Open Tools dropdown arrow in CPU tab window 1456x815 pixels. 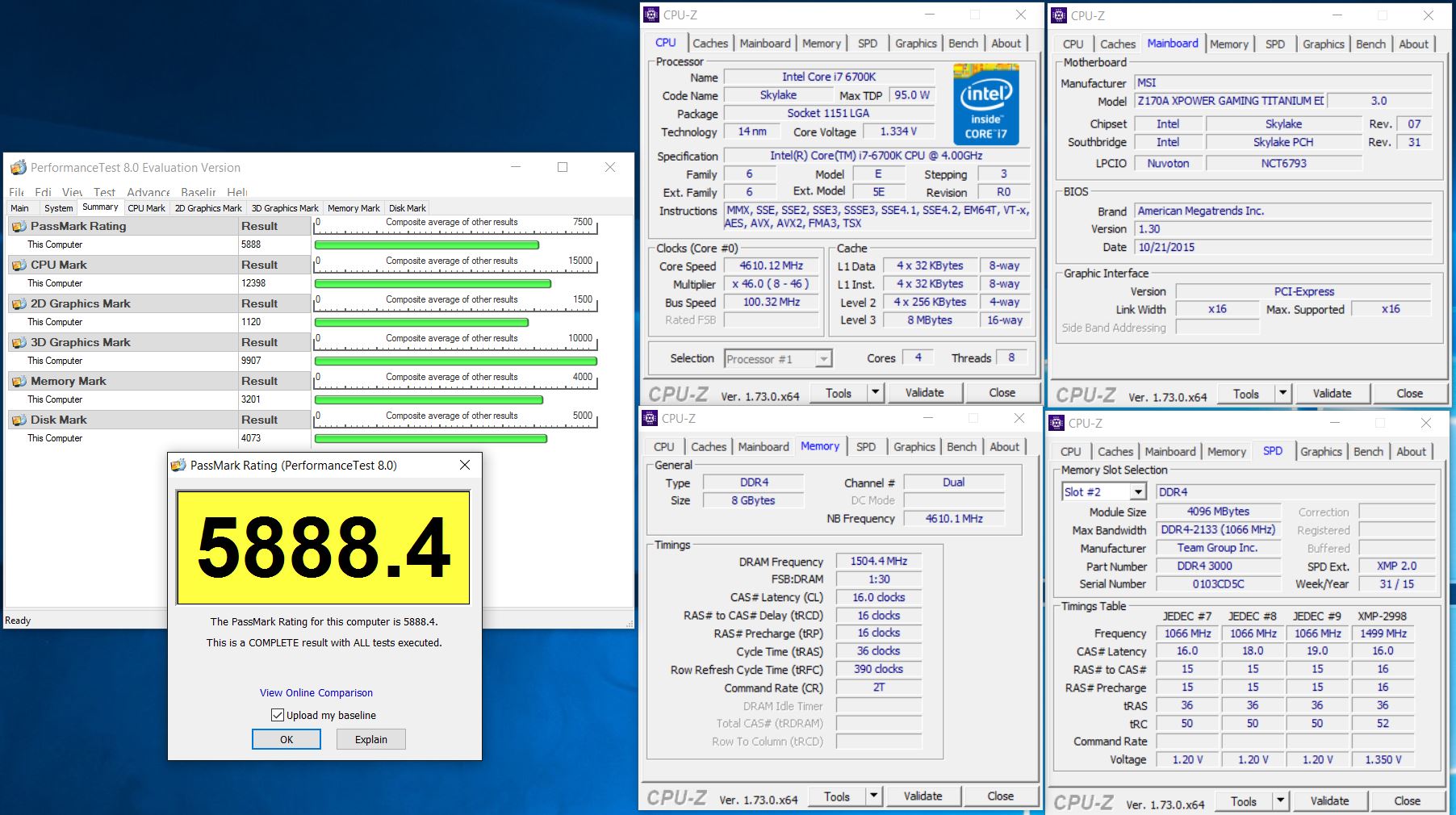(x=875, y=393)
